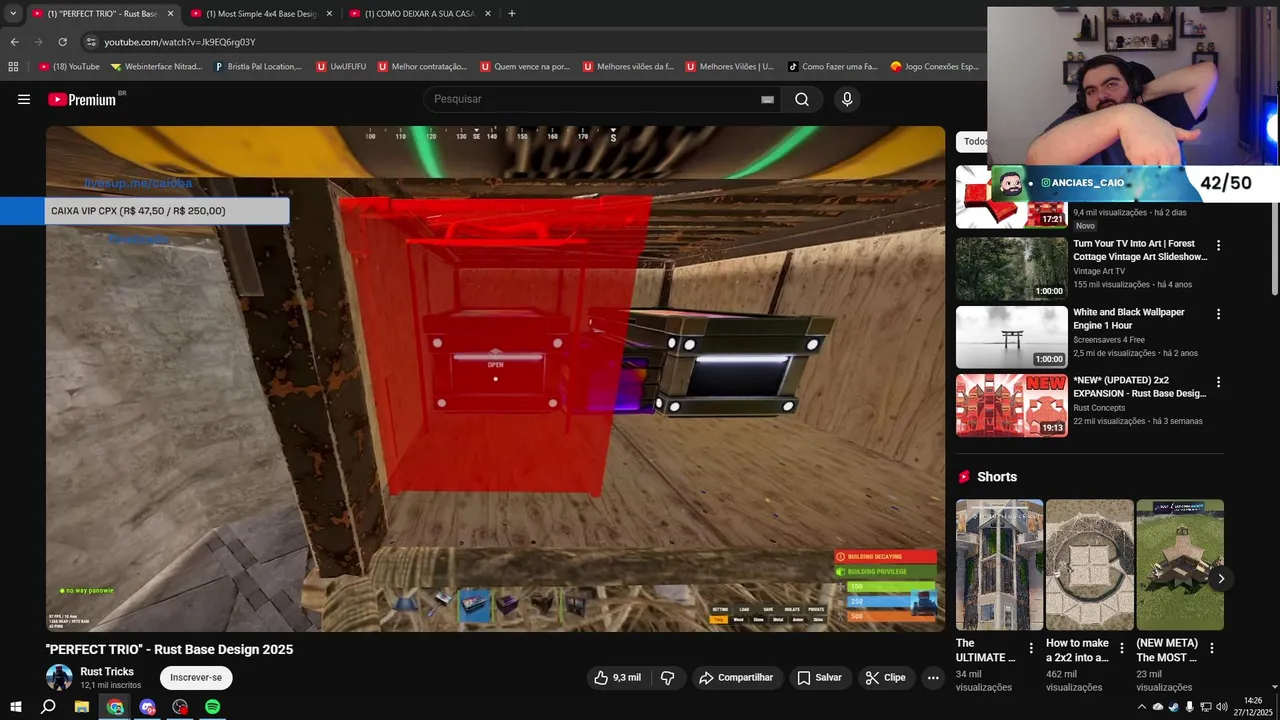
Task: Create a clip with the Clipe button
Action: (885, 677)
